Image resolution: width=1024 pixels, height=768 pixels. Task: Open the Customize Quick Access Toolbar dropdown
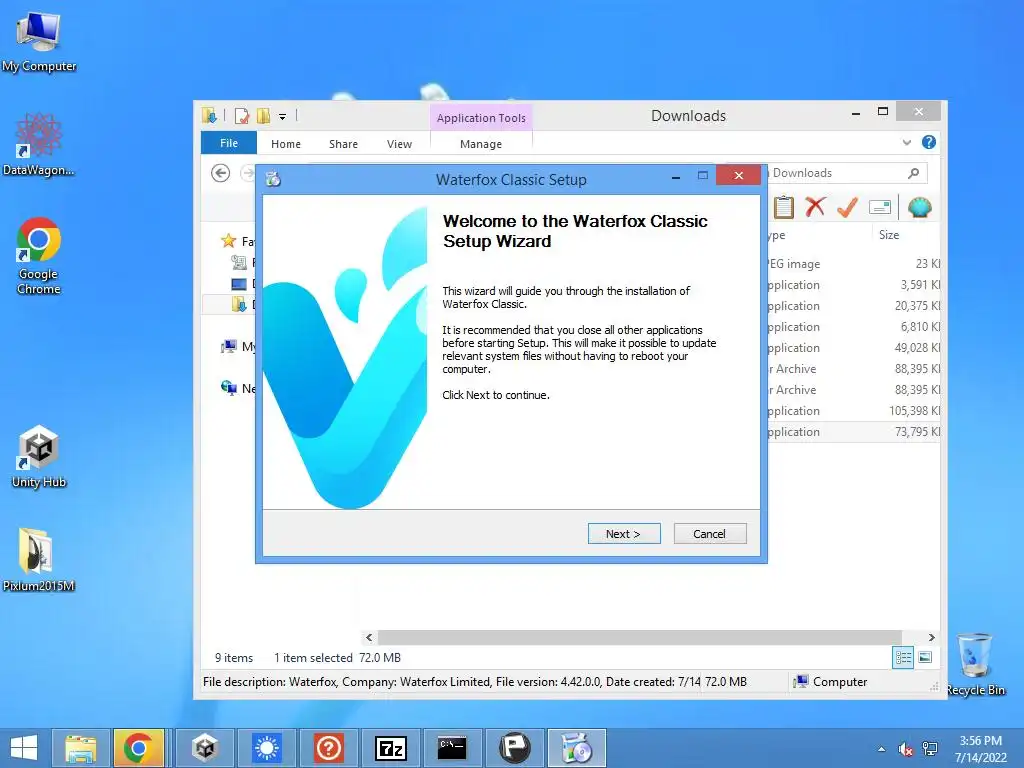283,117
